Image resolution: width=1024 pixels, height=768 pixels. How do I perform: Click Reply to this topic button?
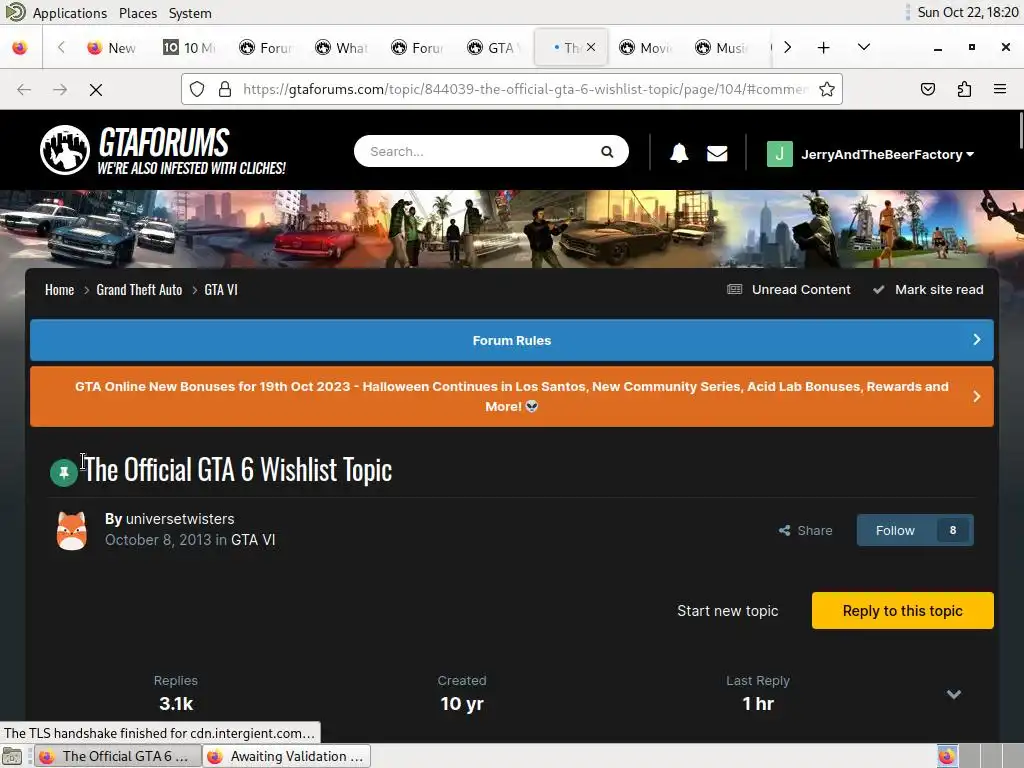click(903, 611)
